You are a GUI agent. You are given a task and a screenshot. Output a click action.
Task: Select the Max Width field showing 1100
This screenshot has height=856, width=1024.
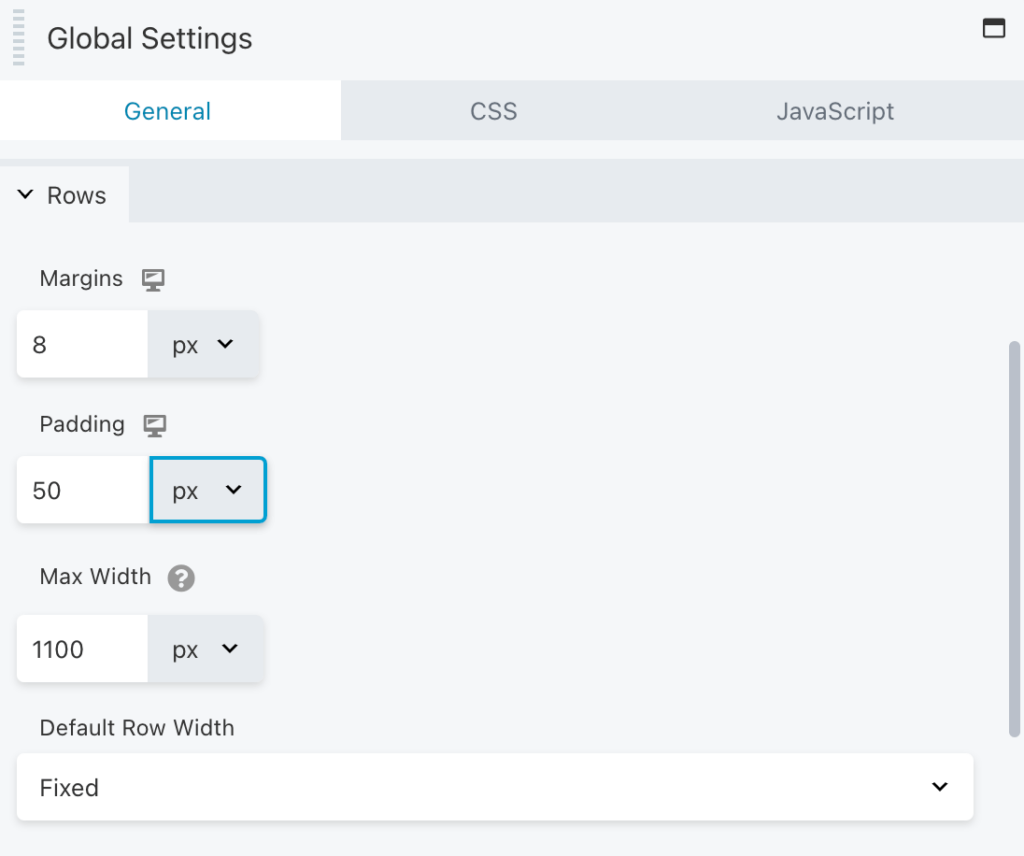click(x=80, y=649)
